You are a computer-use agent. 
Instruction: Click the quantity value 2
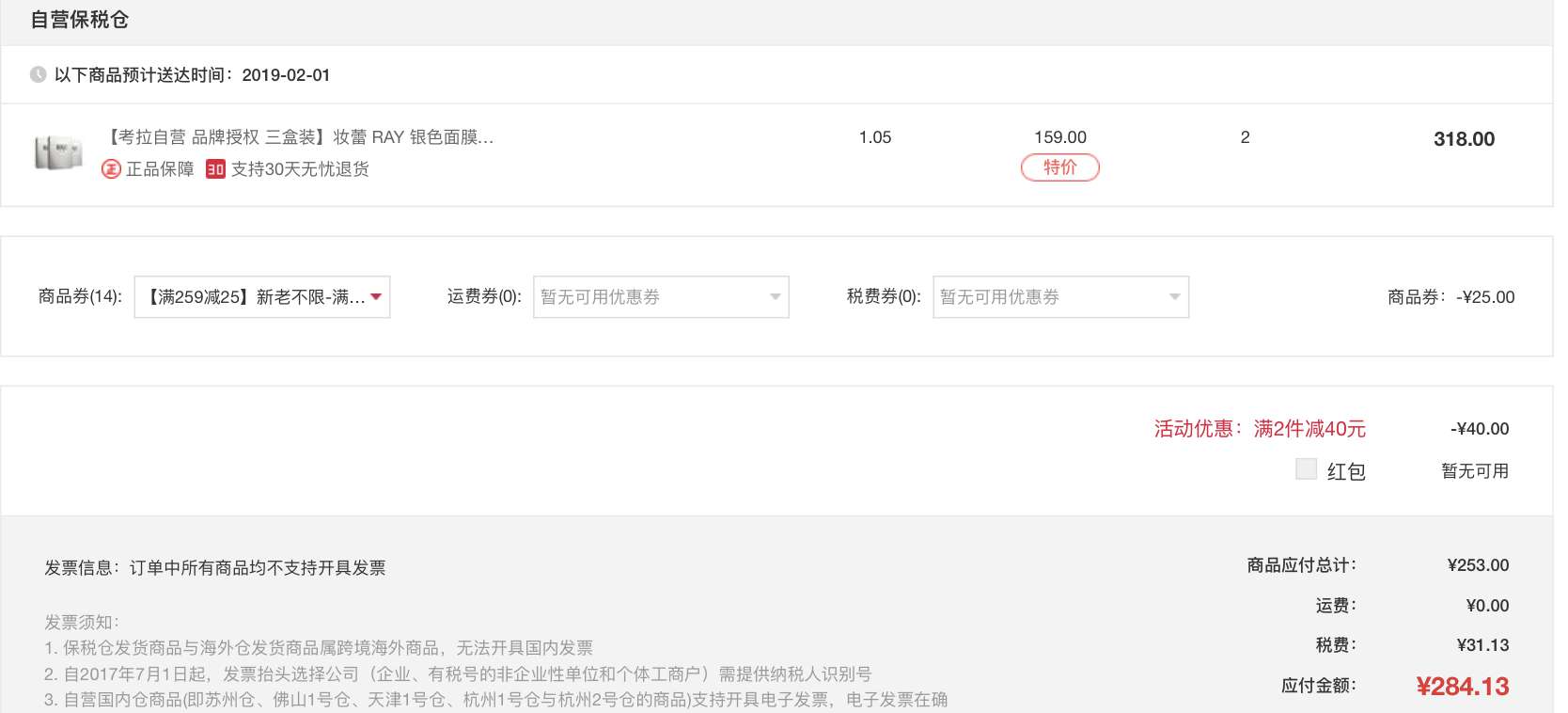pos(1246,137)
